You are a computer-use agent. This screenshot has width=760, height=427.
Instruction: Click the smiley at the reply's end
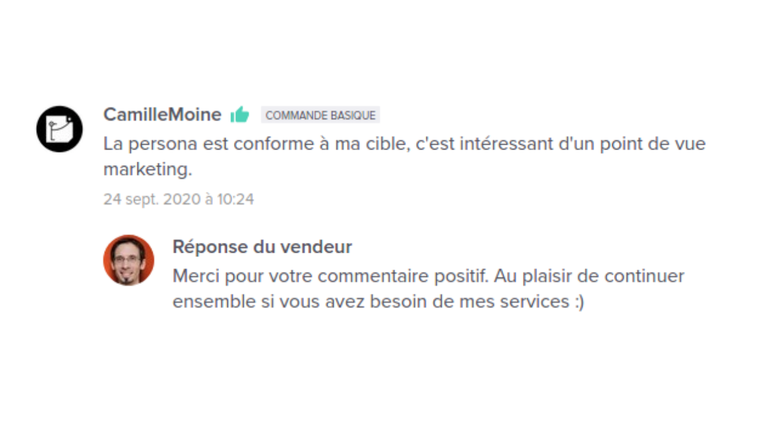tap(580, 302)
